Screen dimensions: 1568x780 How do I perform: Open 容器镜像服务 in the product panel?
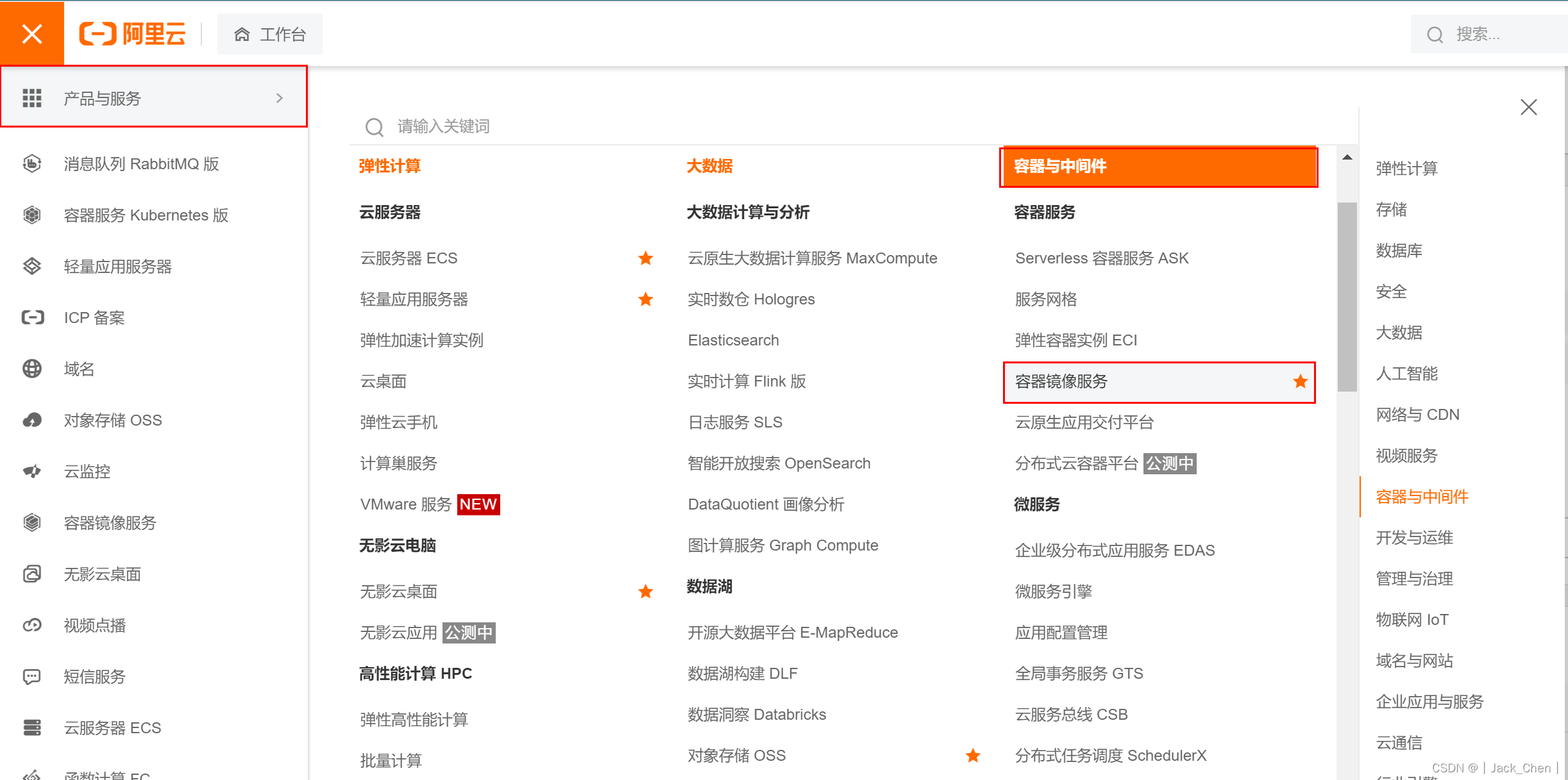(x=1061, y=381)
